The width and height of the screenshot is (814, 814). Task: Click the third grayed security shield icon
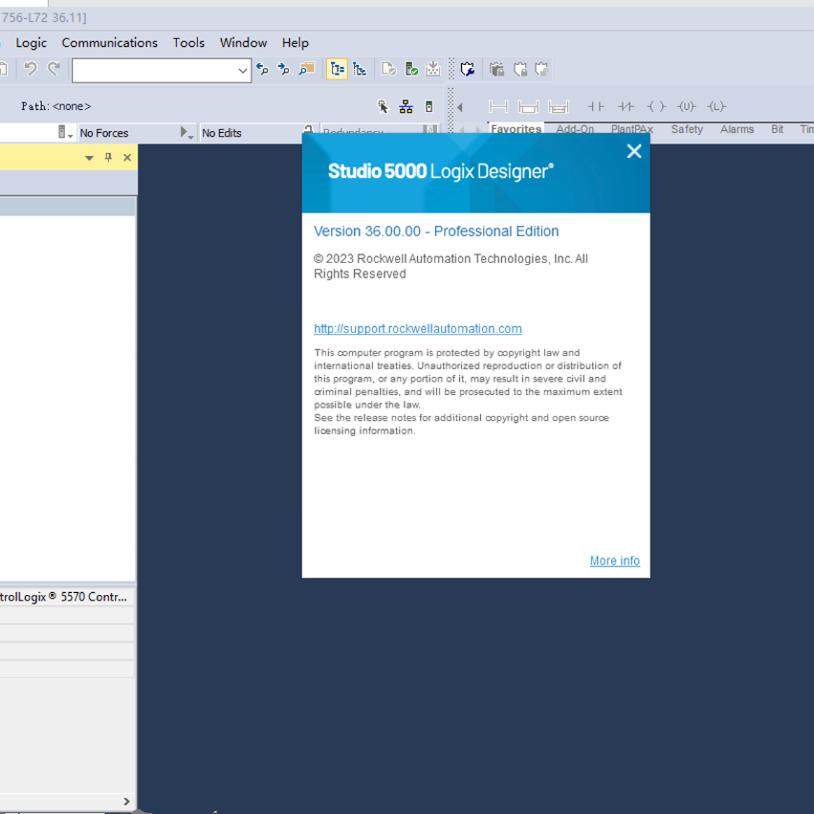541,69
